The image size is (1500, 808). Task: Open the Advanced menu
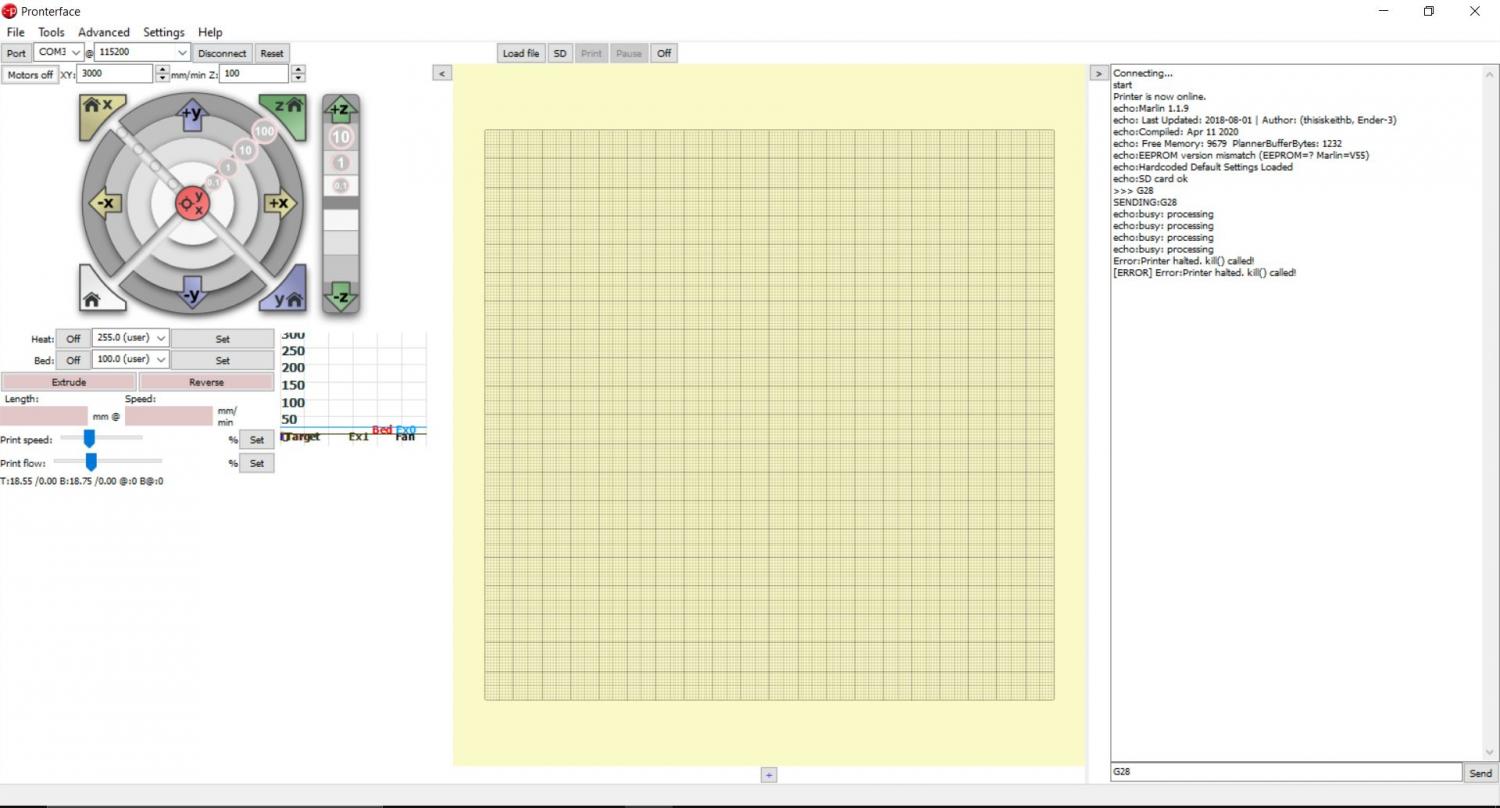point(104,32)
